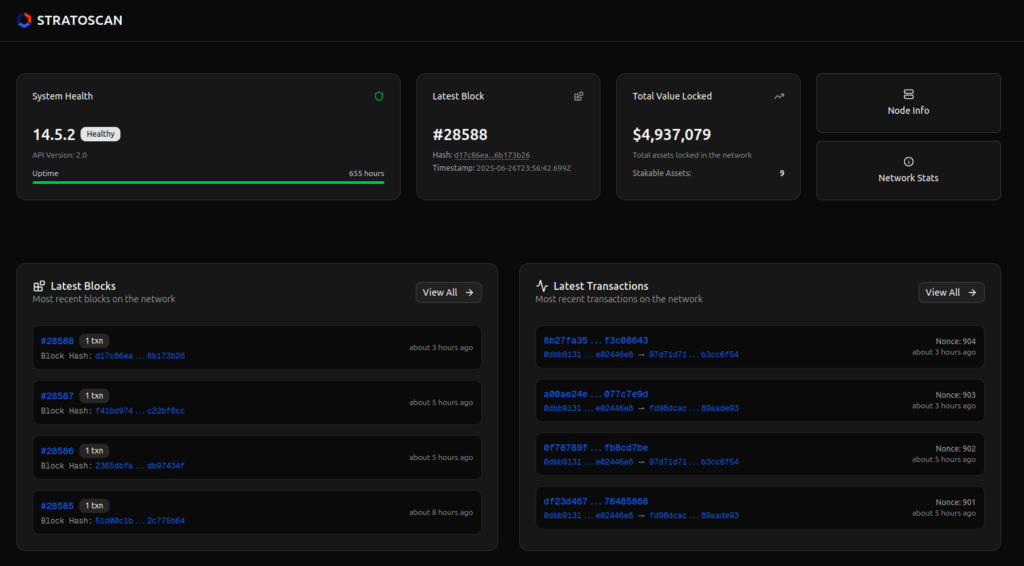The image size is (1024, 566).
Task: View all latest transactions
Action: click(951, 292)
